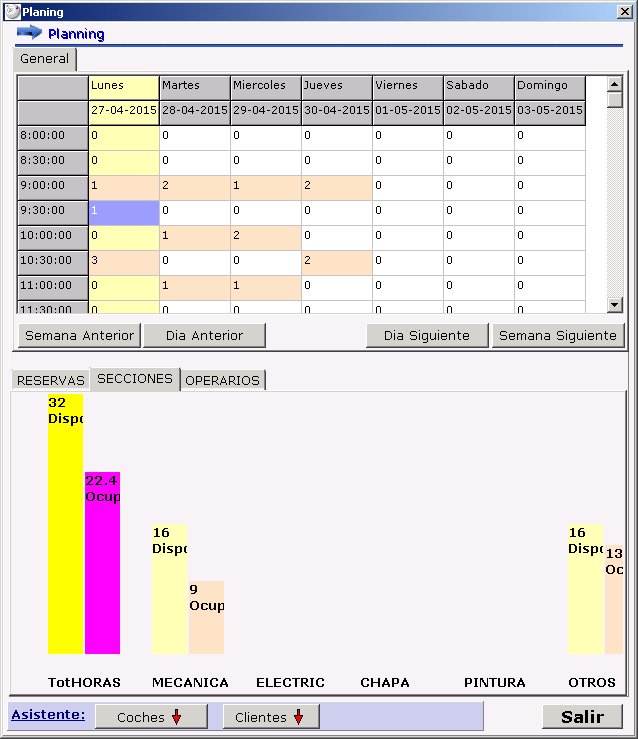638x739 pixels.
Task: Select the Domingo column header
Action: click(550, 88)
